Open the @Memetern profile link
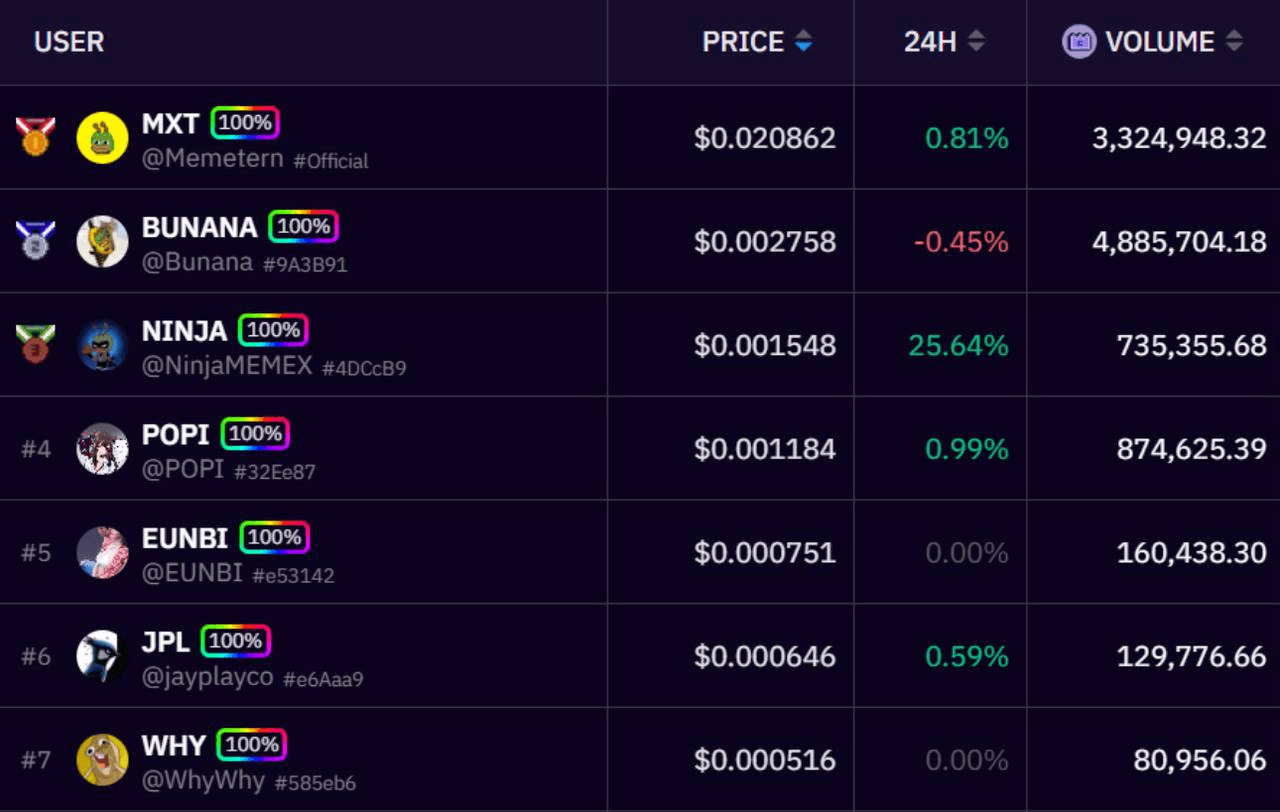Image resolution: width=1280 pixels, height=812 pixels. tap(212, 158)
